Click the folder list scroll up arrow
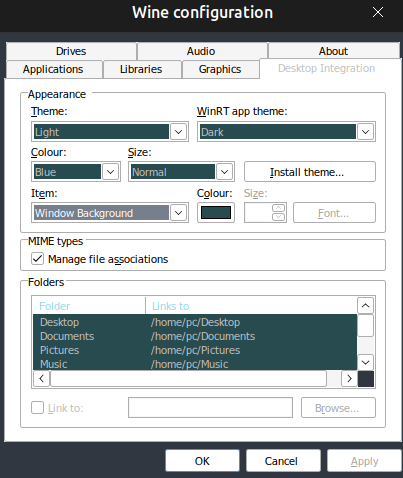This screenshot has width=403, height=478. pos(365,306)
